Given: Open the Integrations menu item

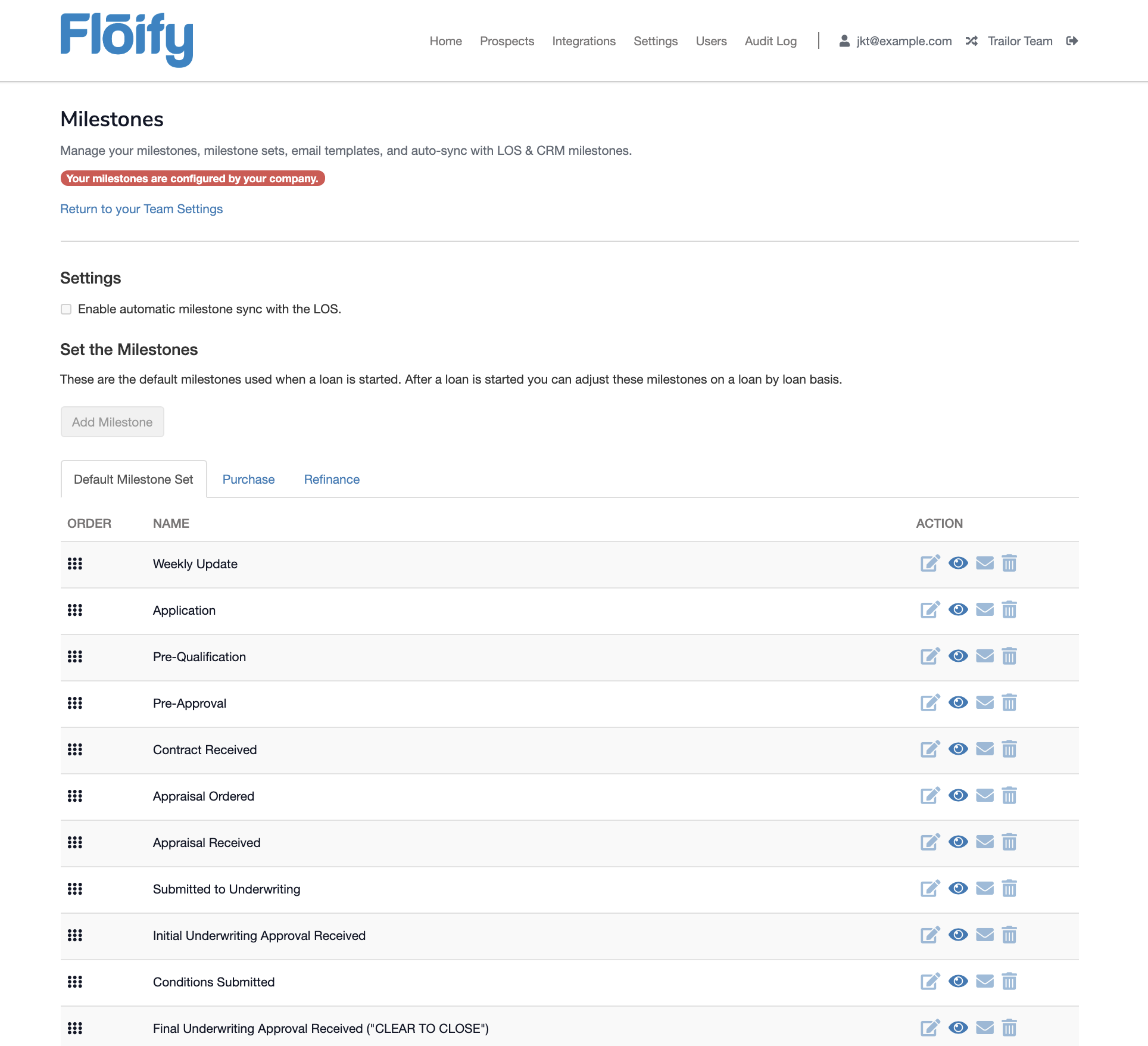Looking at the screenshot, I should [x=584, y=41].
